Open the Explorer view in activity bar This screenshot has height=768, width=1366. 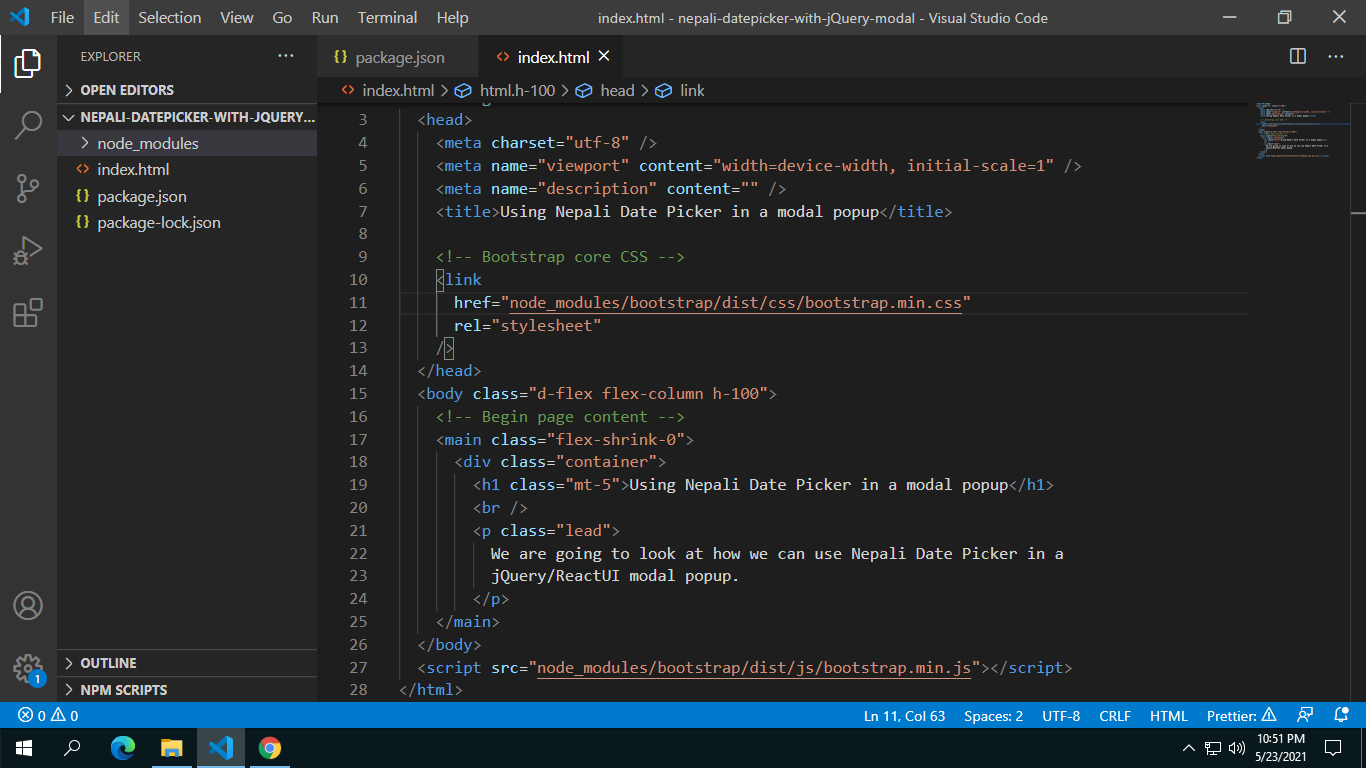pyautogui.click(x=28, y=64)
